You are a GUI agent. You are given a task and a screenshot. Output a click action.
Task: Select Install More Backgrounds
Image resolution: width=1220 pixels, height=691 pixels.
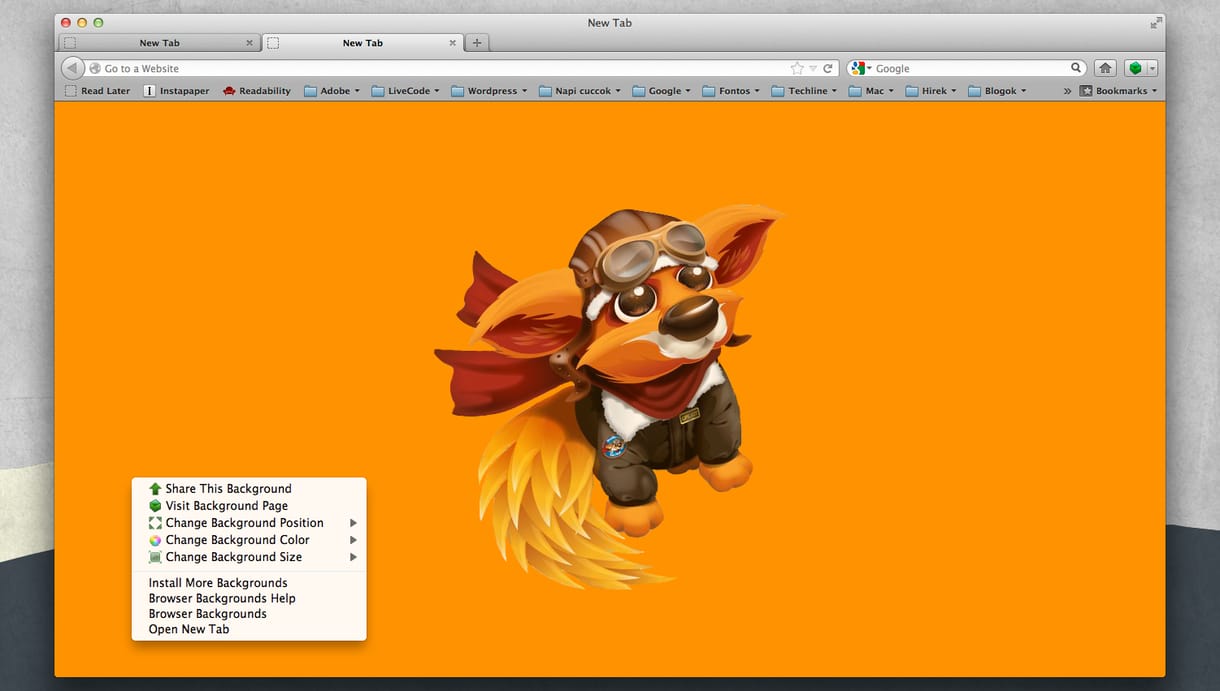tap(249, 583)
